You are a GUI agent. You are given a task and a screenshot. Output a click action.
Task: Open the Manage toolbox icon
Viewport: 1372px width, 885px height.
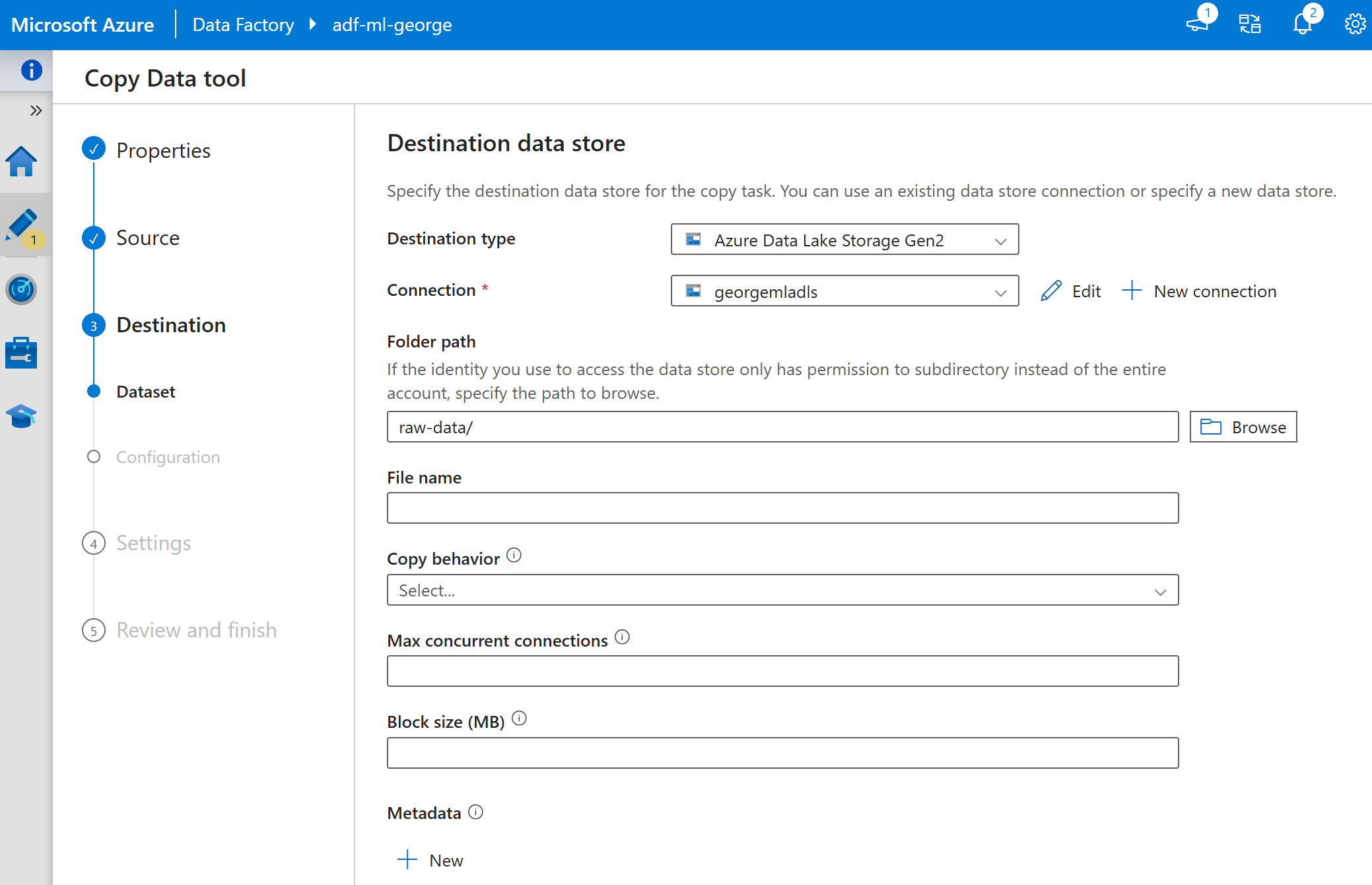pyautogui.click(x=21, y=353)
